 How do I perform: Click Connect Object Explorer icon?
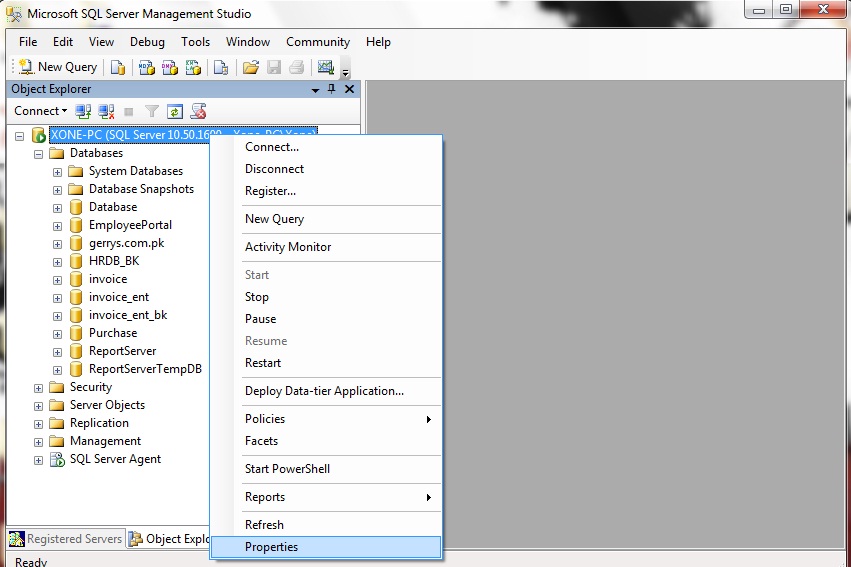click(x=83, y=112)
